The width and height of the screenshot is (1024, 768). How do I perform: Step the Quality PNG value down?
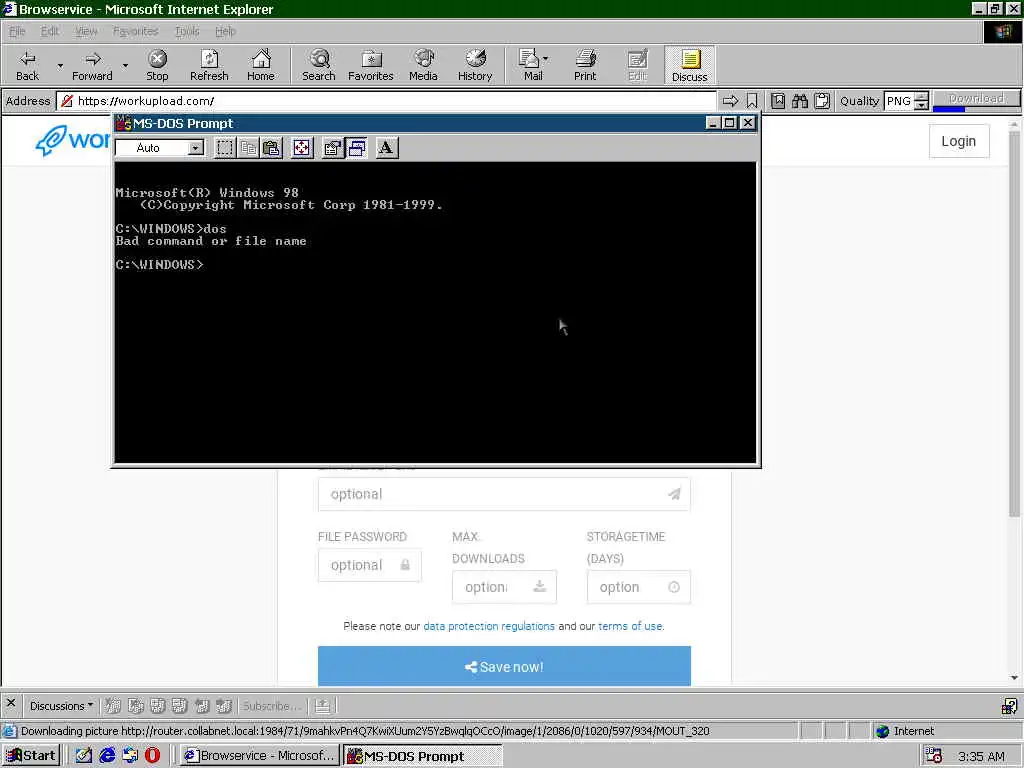[921, 105]
